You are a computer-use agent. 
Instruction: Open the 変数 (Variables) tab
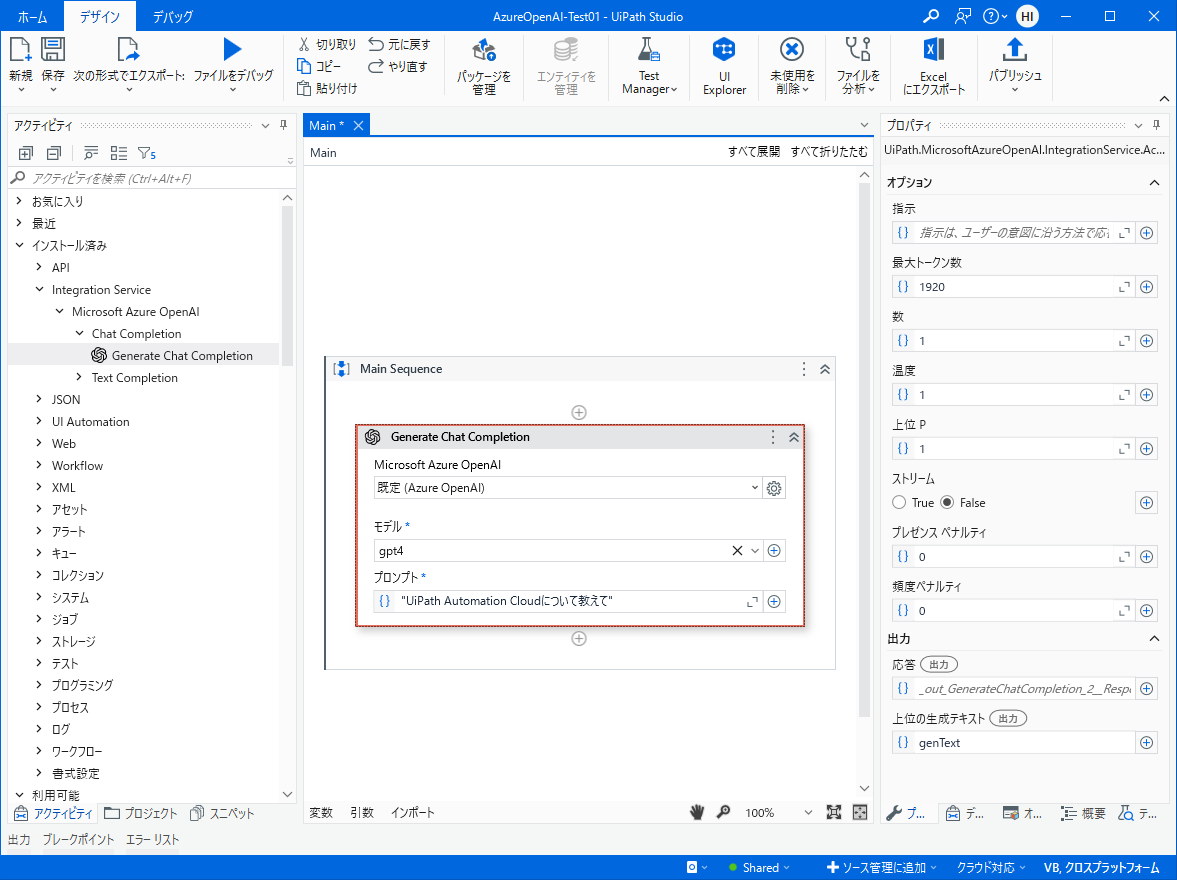[321, 812]
